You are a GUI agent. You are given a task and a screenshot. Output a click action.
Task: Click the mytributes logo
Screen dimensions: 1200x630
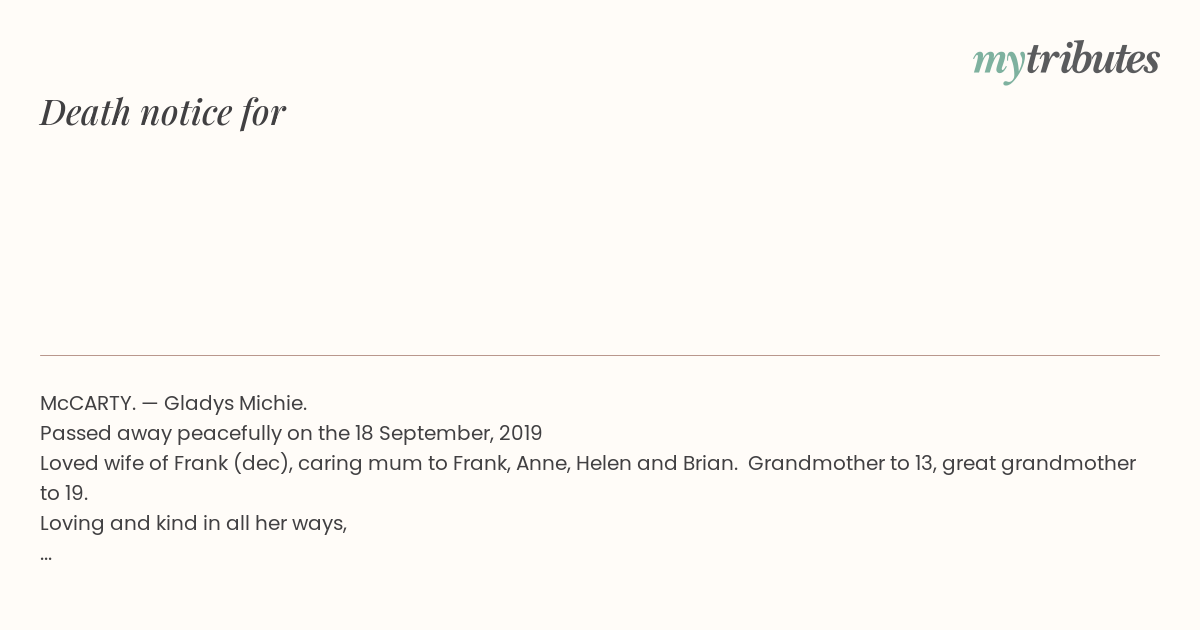tap(1066, 60)
